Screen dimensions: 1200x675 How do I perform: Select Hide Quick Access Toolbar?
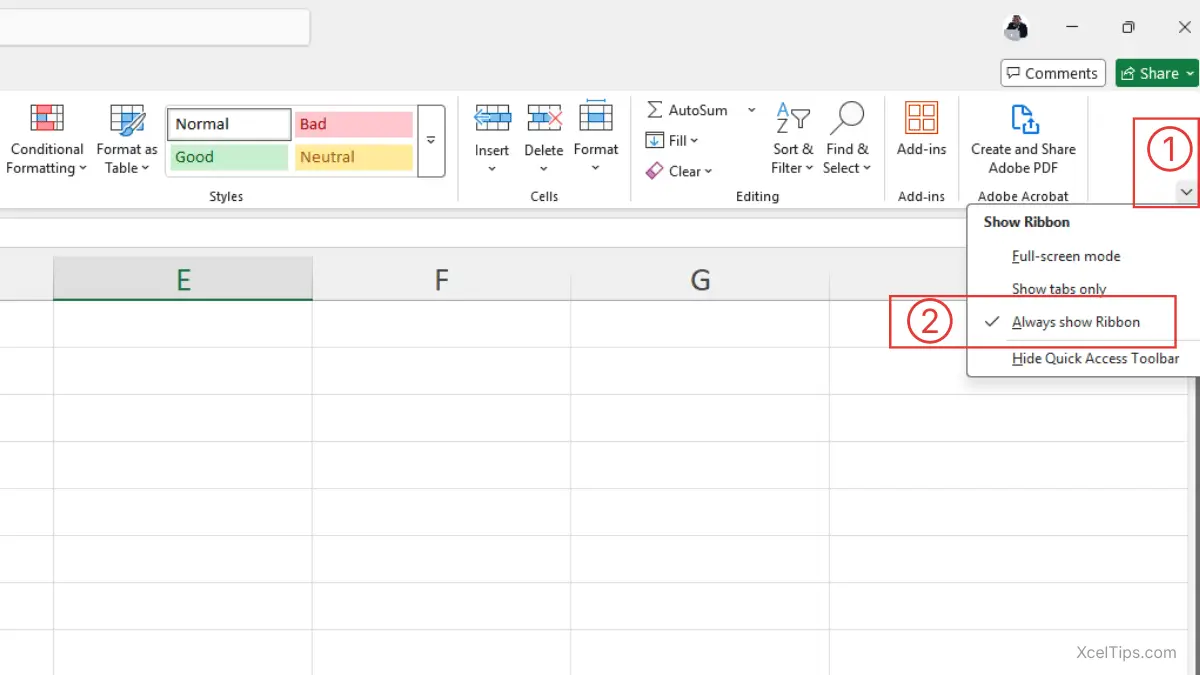1095,358
